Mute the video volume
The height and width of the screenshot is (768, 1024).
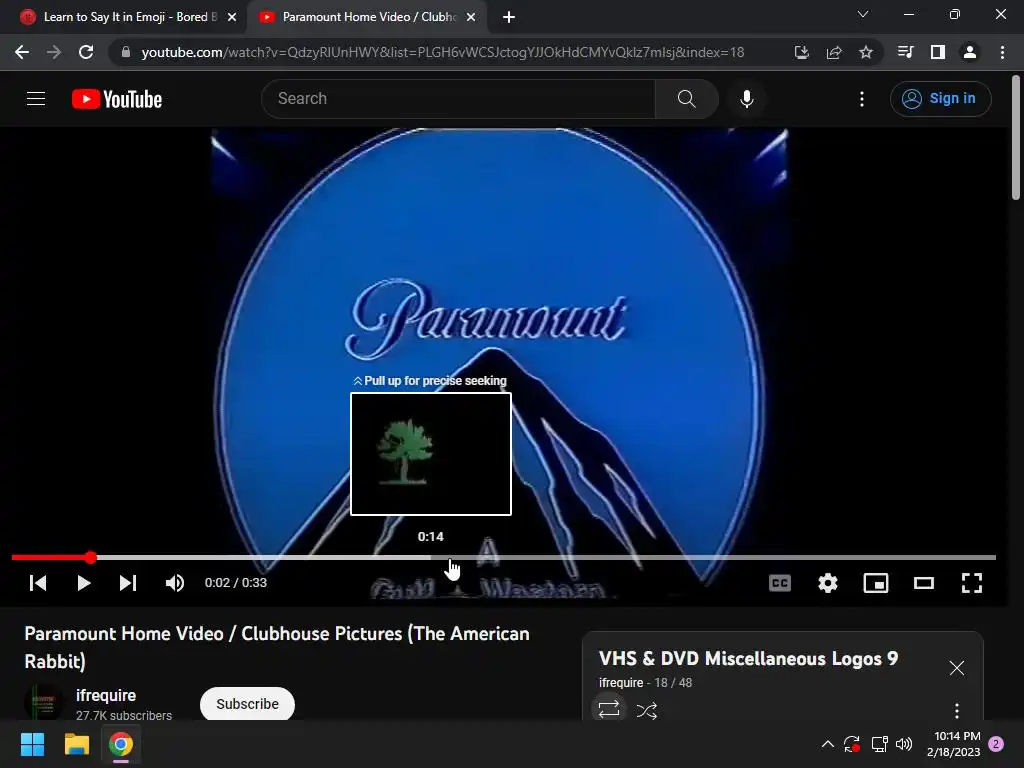pos(174,583)
